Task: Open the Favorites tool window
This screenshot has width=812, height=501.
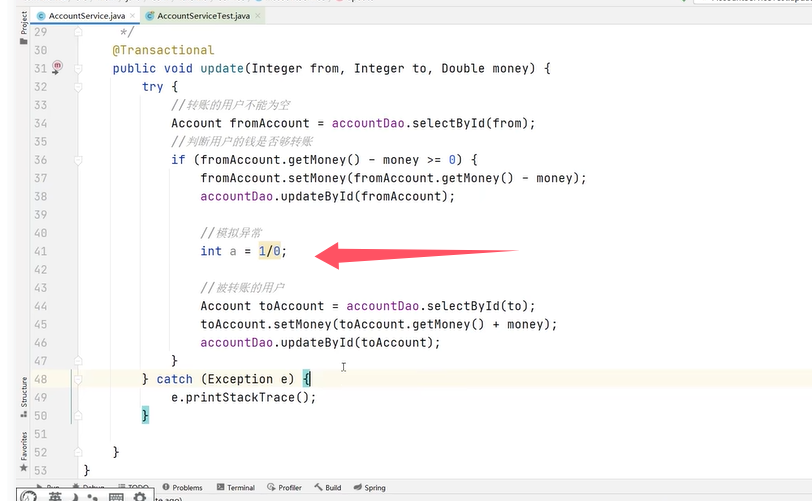Action: [24, 452]
